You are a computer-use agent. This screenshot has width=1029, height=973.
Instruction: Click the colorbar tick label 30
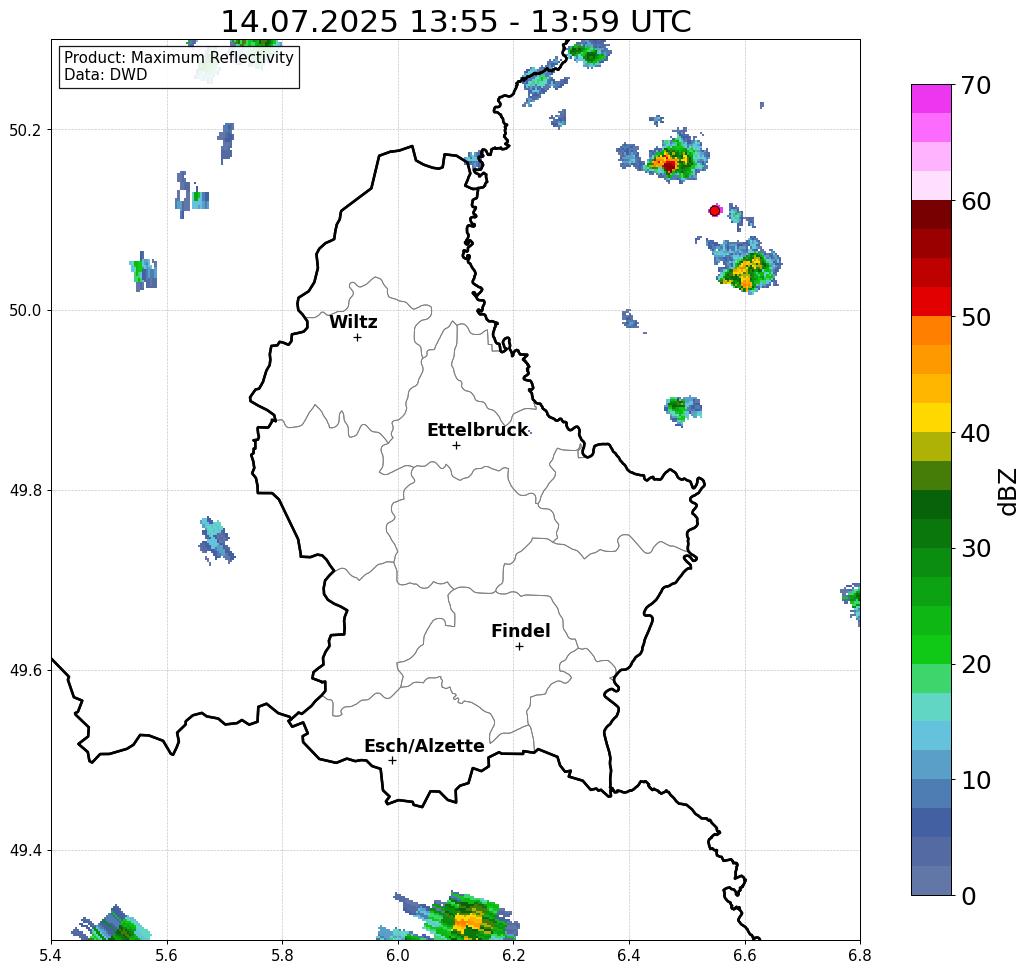[976, 548]
